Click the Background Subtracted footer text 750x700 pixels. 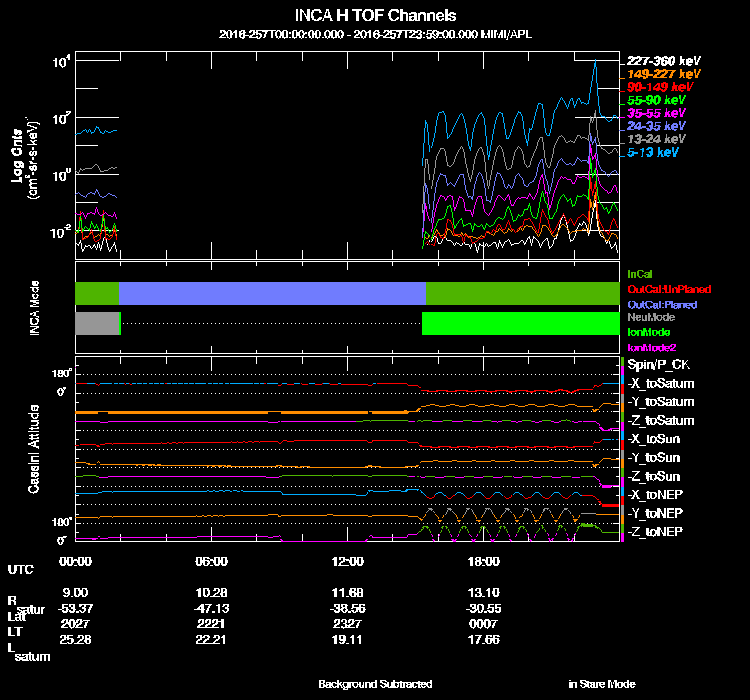pyautogui.click(x=375, y=684)
